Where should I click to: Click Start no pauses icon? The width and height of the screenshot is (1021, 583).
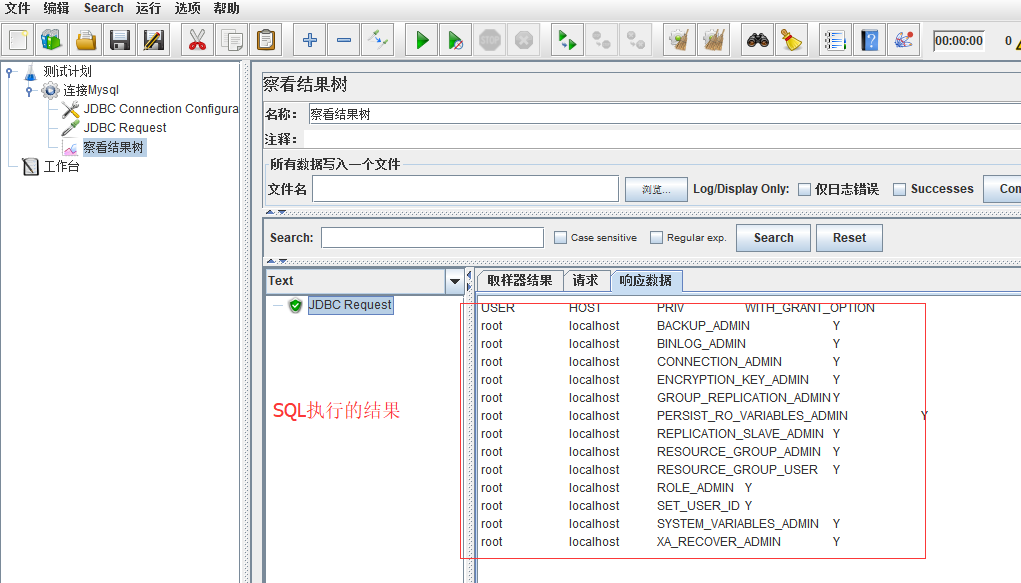coord(456,40)
